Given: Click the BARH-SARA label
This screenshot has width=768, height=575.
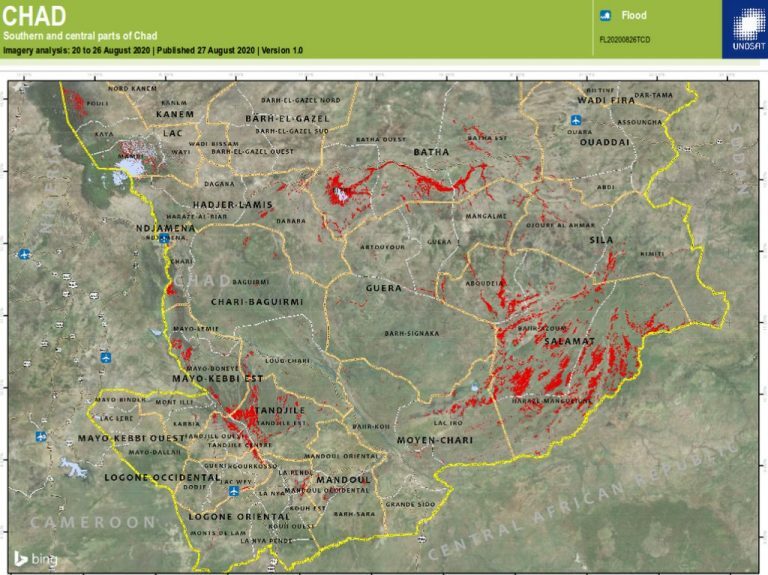Looking at the screenshot, I should coord(354,514).
